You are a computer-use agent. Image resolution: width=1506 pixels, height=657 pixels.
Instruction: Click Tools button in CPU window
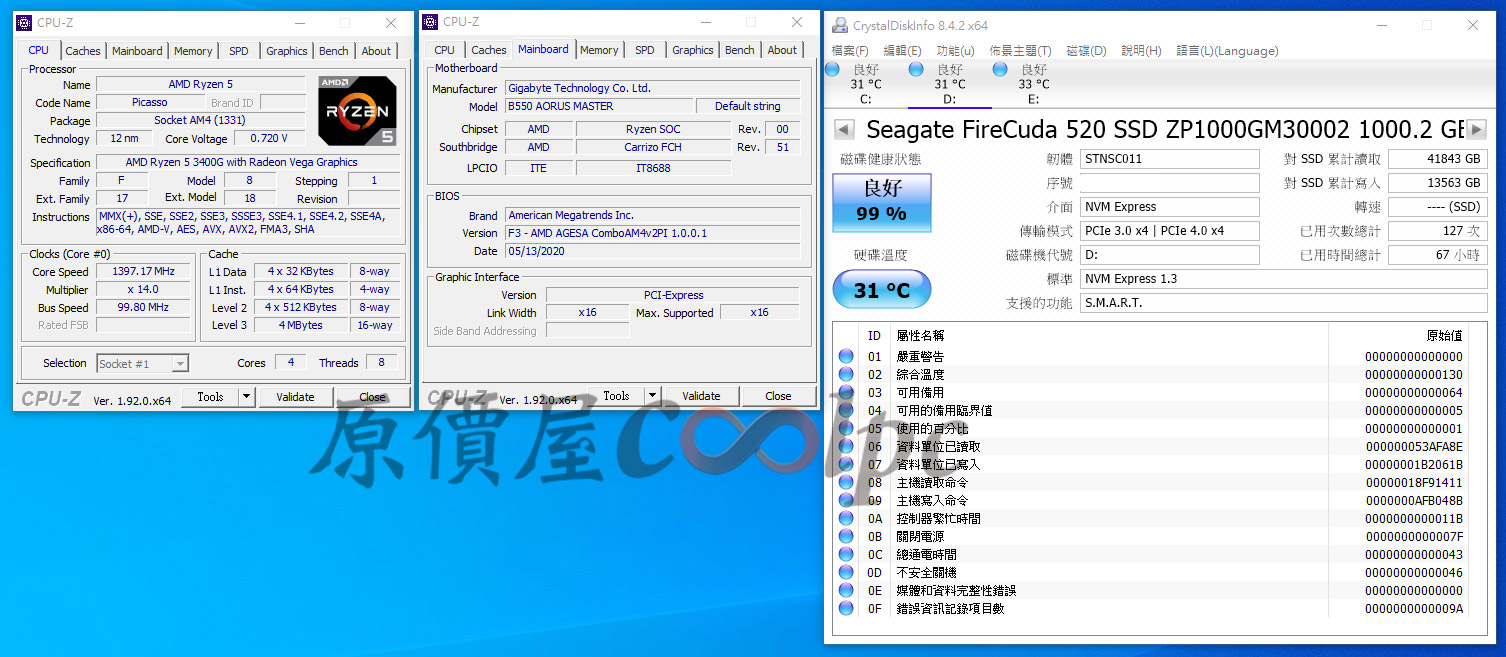[211, 397]
